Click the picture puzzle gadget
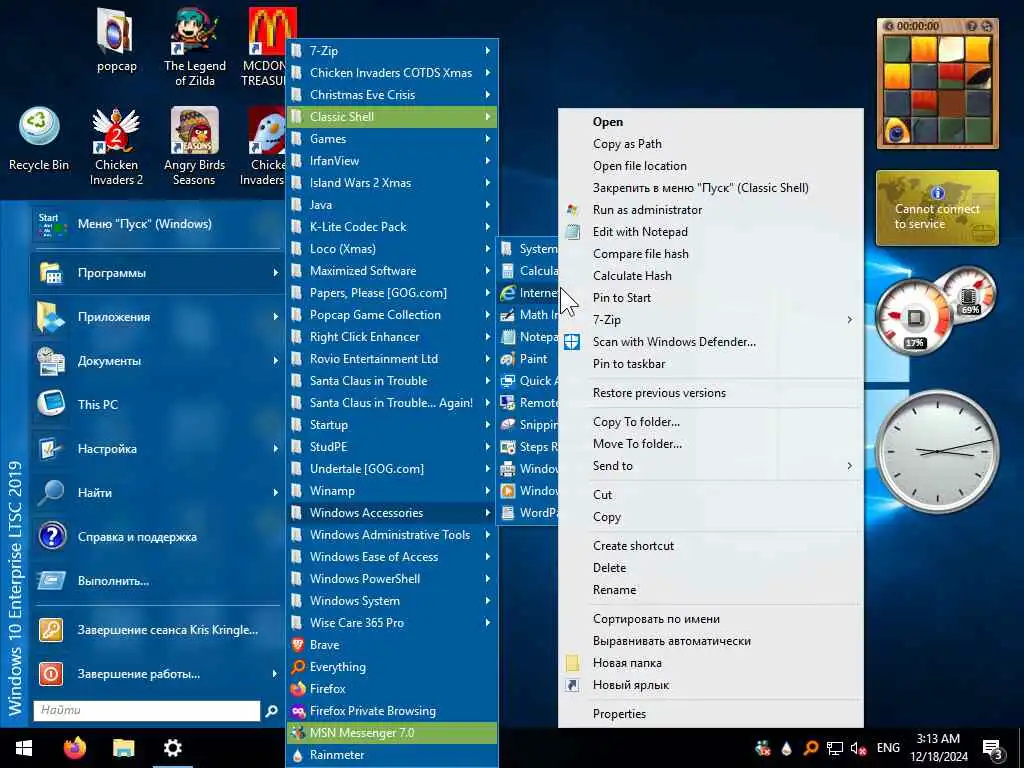The image size is (1024, 768). [x=938, y=84]
